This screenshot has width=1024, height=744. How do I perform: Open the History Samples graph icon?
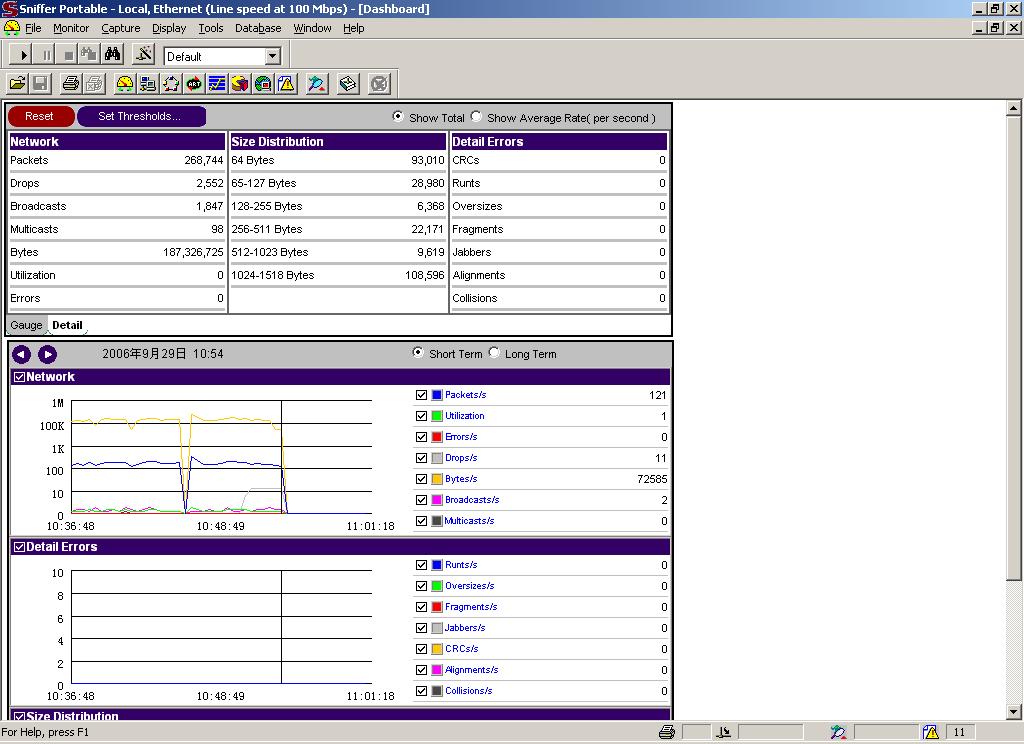coord(217,84)
